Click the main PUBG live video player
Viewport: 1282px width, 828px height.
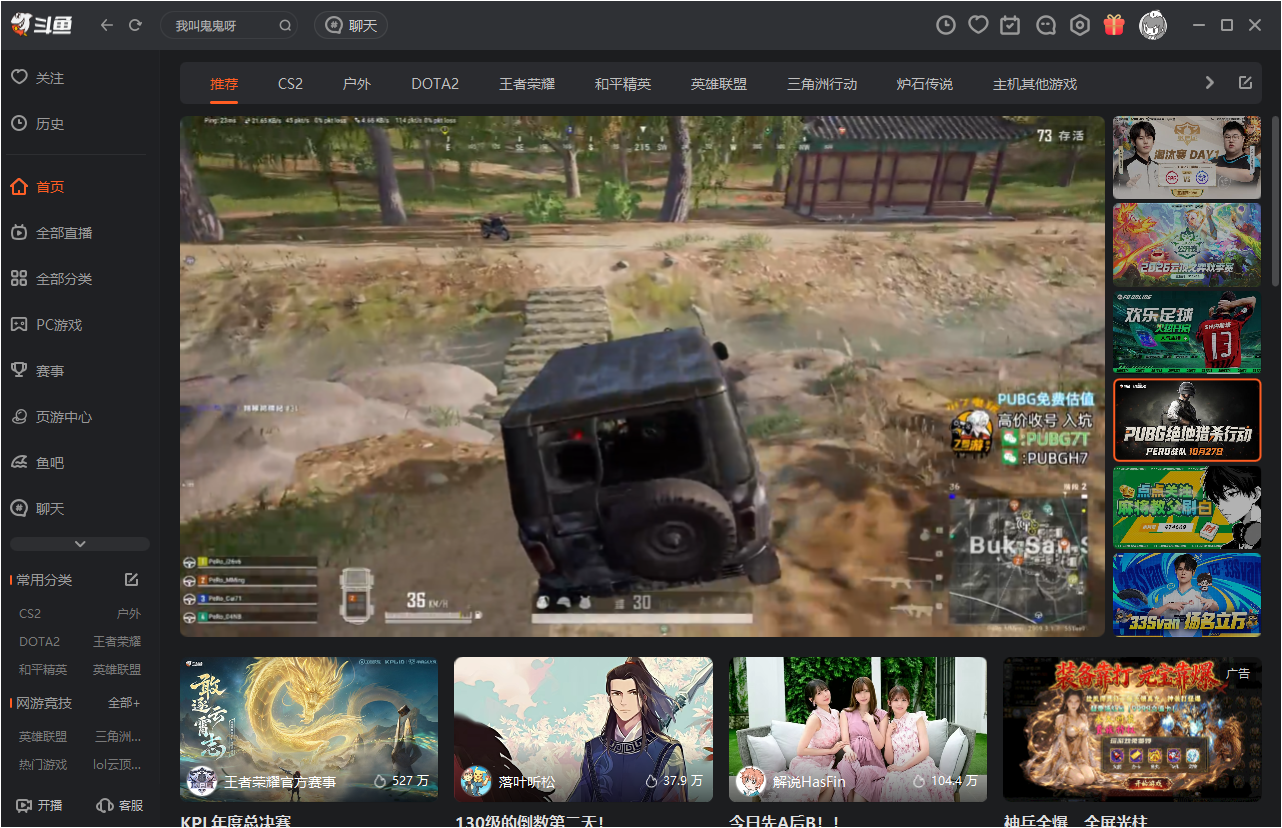[642, 376]
